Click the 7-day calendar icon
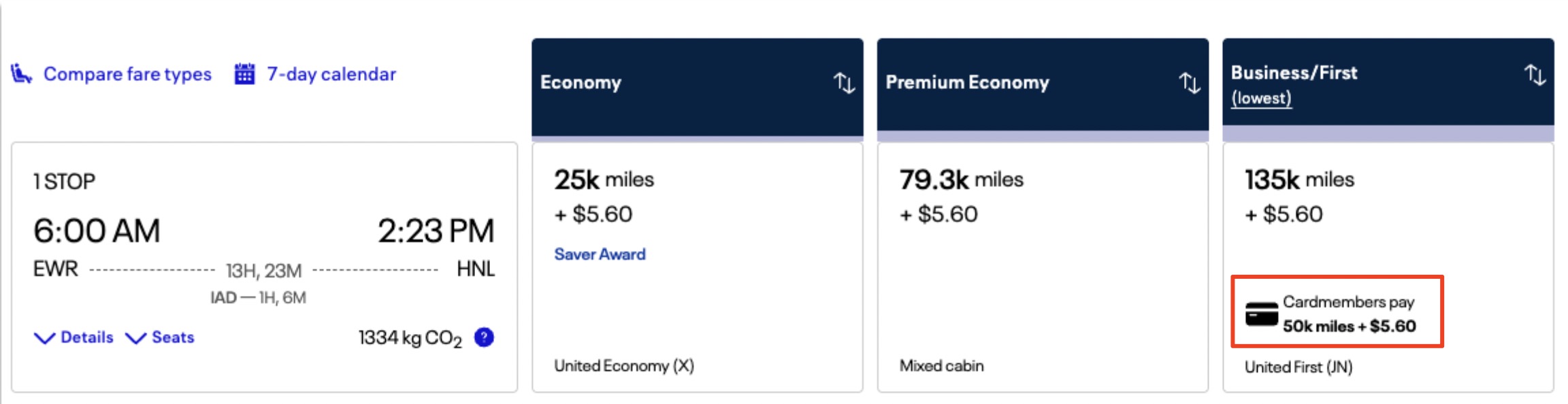This screenshot has height=404, width=1568. (244, 73)
